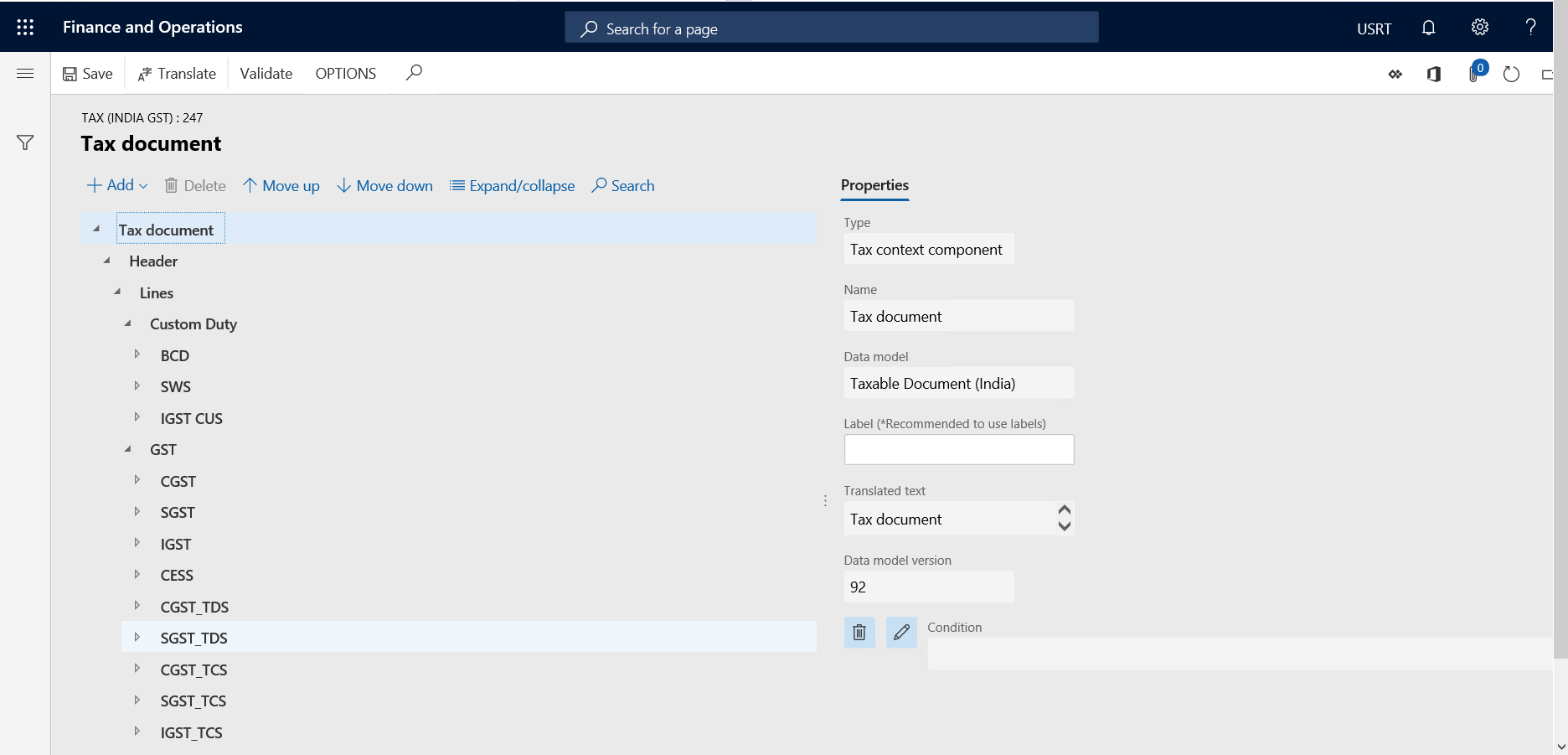
Task: Open attachments paperclip icon with badge
Action: click(x=1476, y=73)
